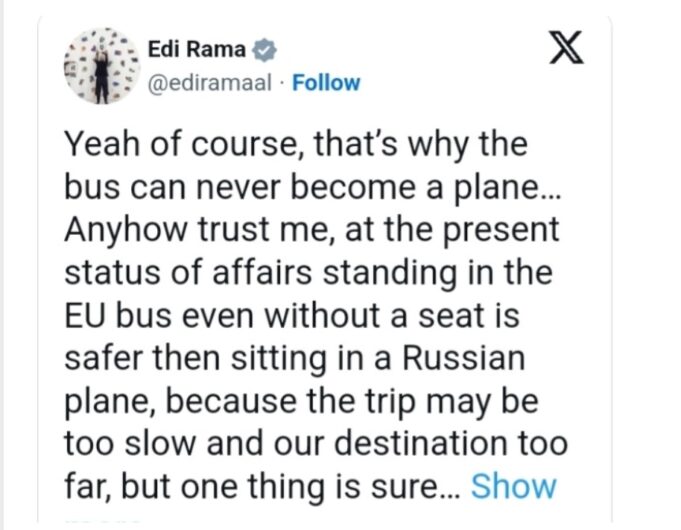This screenshot has width=681, height=530.
Task: Open Edi Rama's profile picture
Action: point(98,66)
